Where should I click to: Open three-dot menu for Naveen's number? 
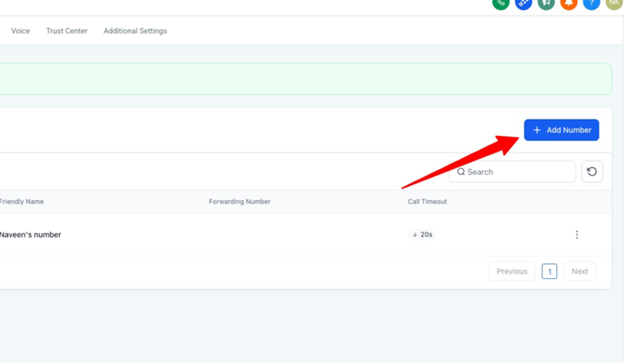[577, 235]
